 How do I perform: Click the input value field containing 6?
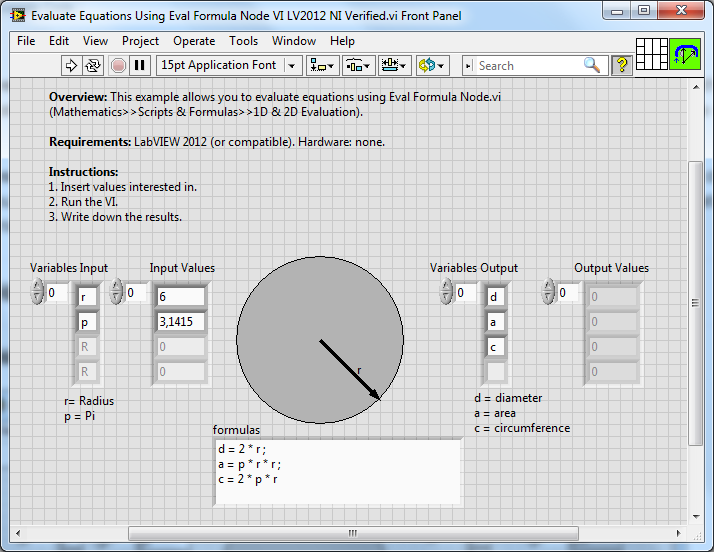[181, 297]
